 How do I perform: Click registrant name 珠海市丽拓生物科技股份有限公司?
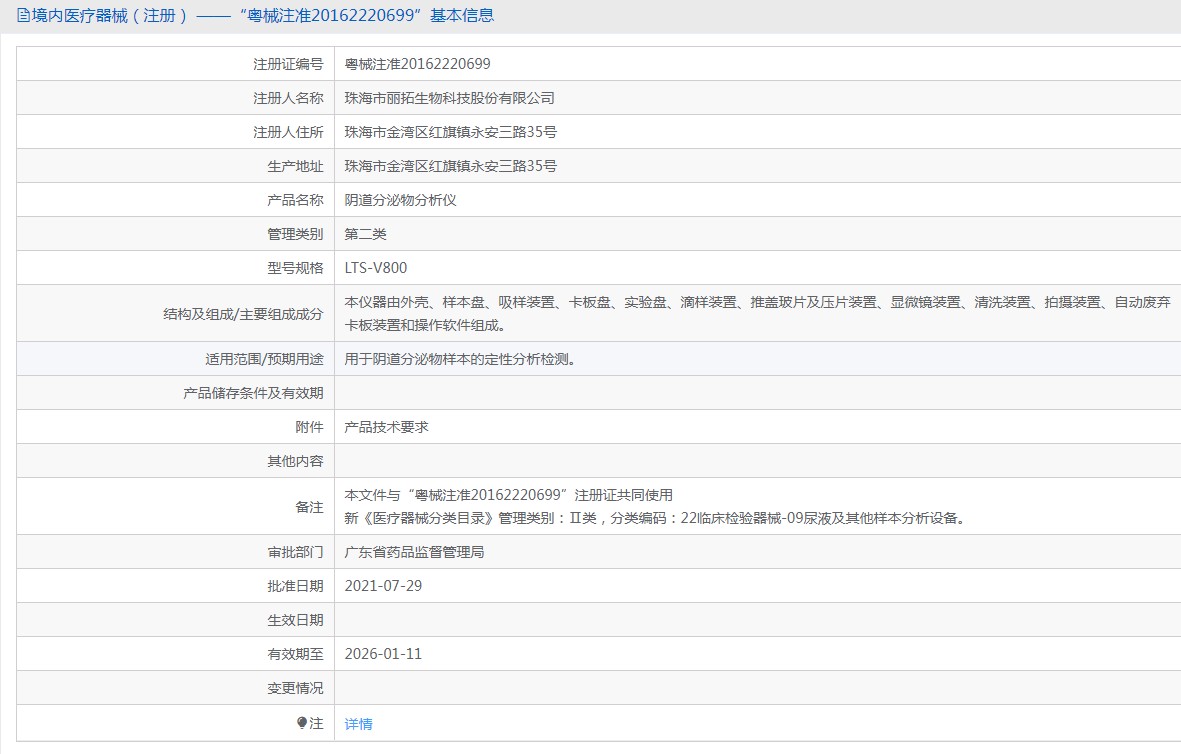coord(449,98)
